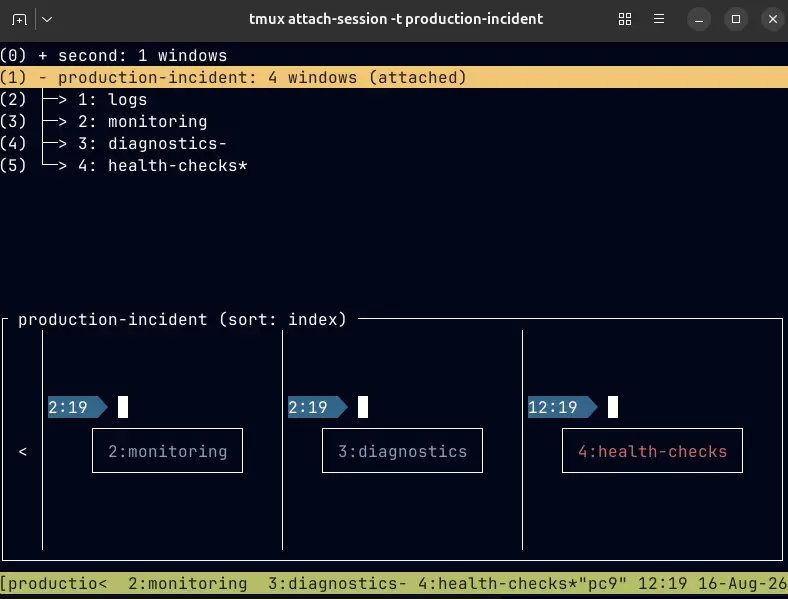
Task: Switch to '2:monitoring' in the status bar
Action: [x=187, y=583]
